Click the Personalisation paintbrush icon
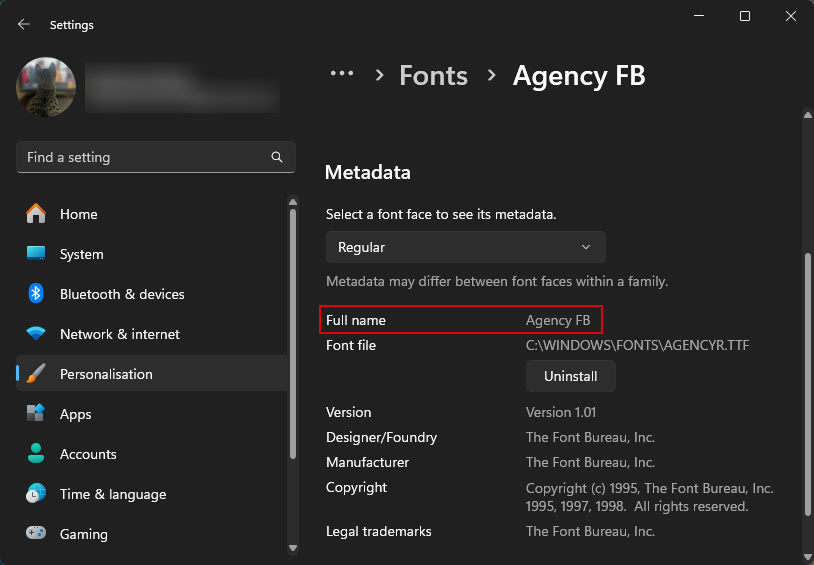 [x=36, y=374]
